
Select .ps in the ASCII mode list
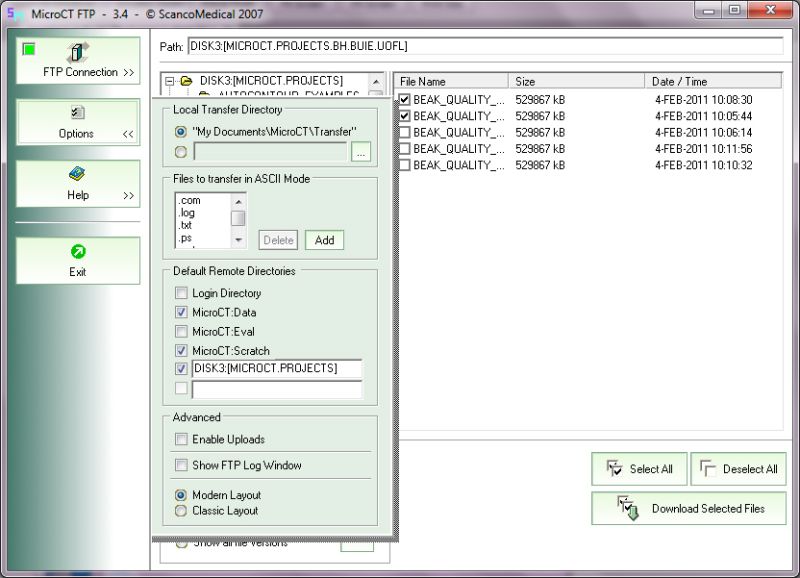tap(185, 238)
